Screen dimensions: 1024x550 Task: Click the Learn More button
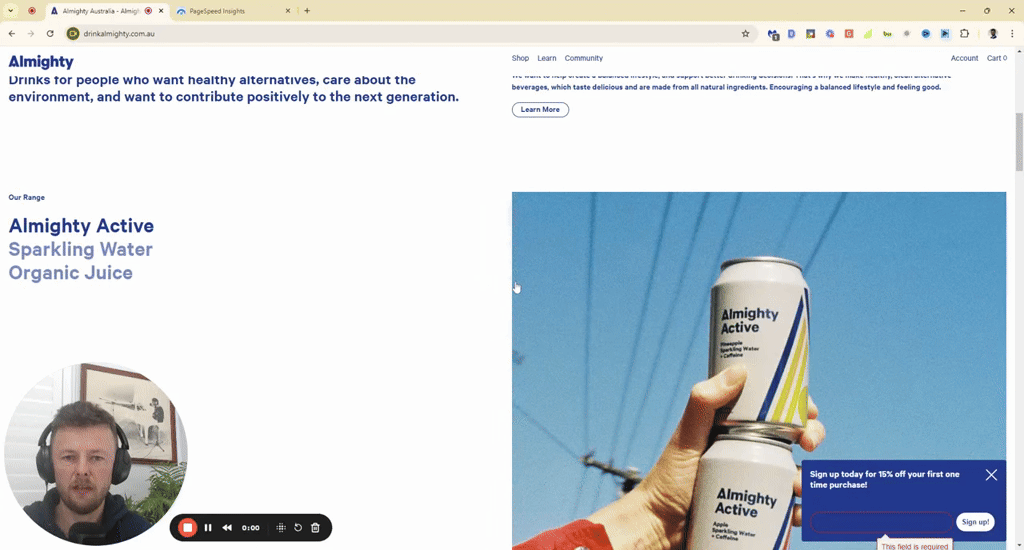tap(540, 110)
